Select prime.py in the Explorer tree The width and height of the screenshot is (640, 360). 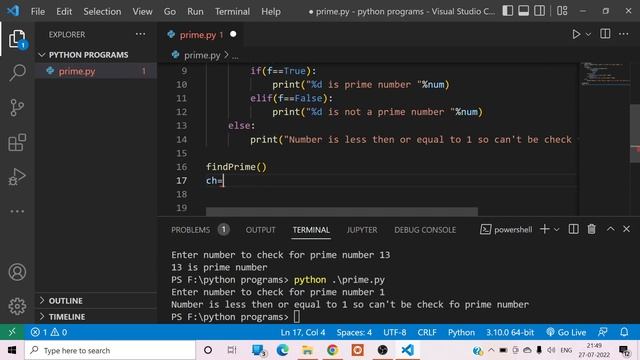[x=96, y=71]
